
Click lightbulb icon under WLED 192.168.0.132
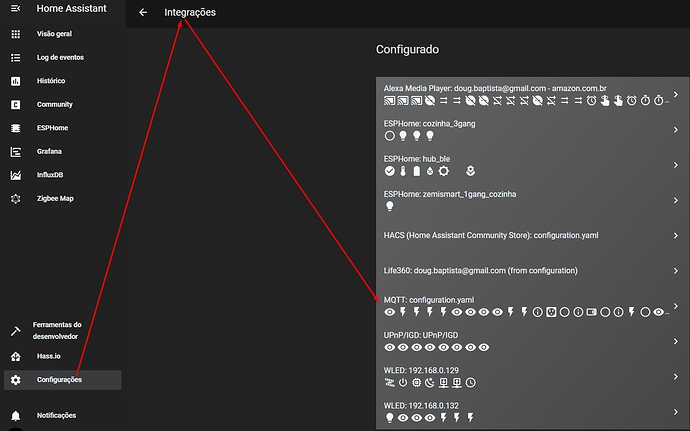(389, 418)
